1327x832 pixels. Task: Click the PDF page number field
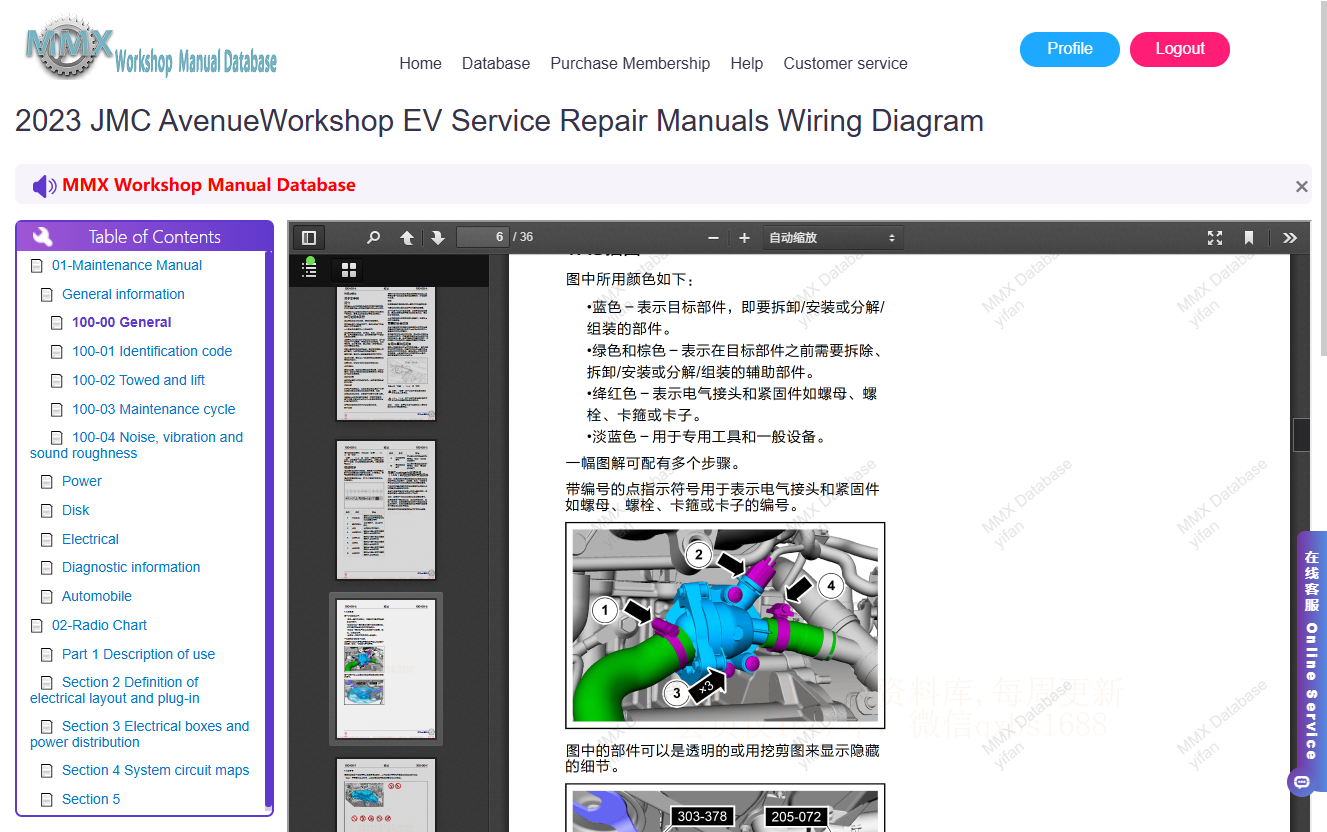pyautogui.click(x=483, y=238)
